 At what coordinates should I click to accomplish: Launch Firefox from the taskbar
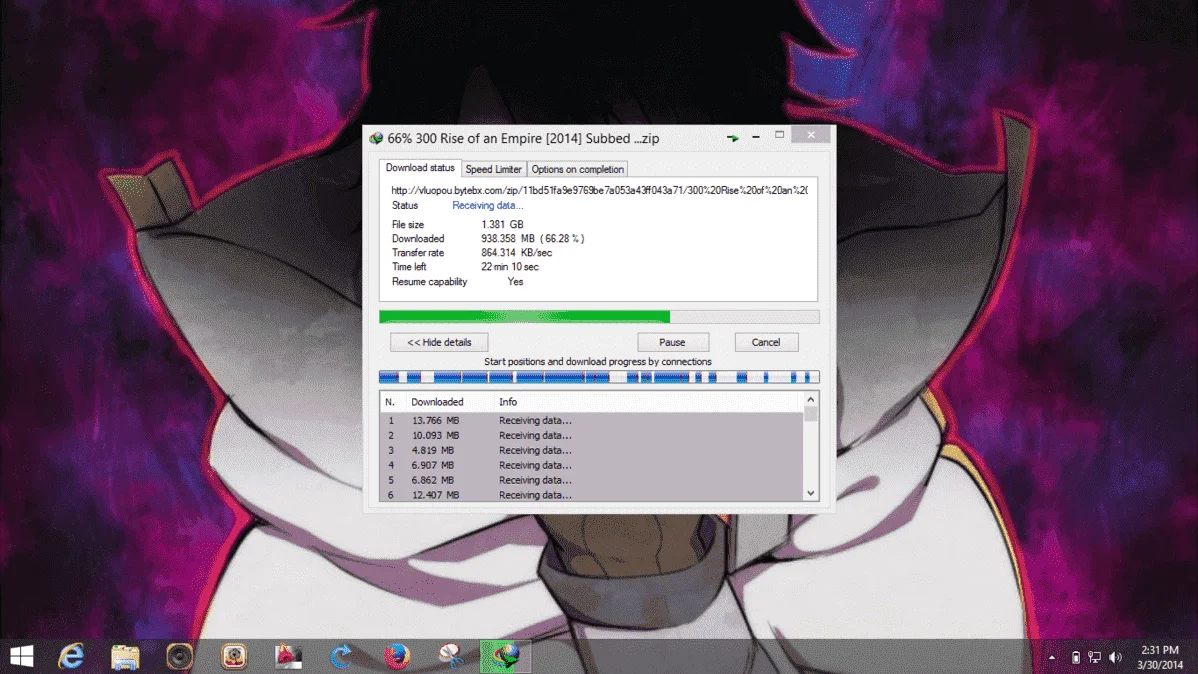396,656
